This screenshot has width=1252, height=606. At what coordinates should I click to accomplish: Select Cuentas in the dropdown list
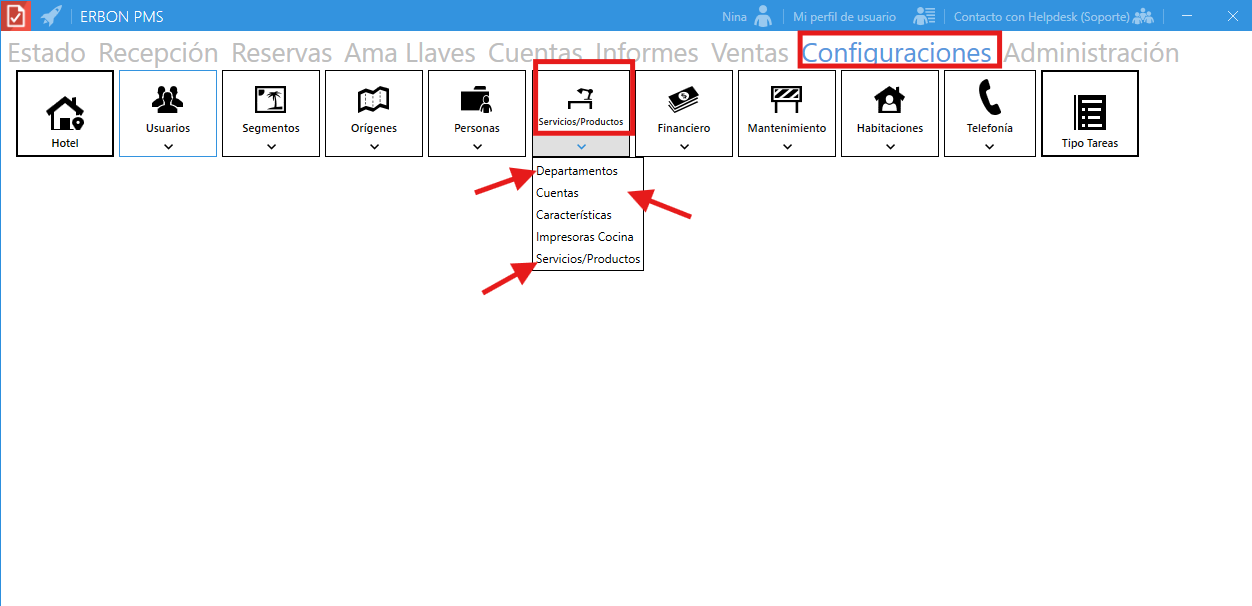point(557,193)
